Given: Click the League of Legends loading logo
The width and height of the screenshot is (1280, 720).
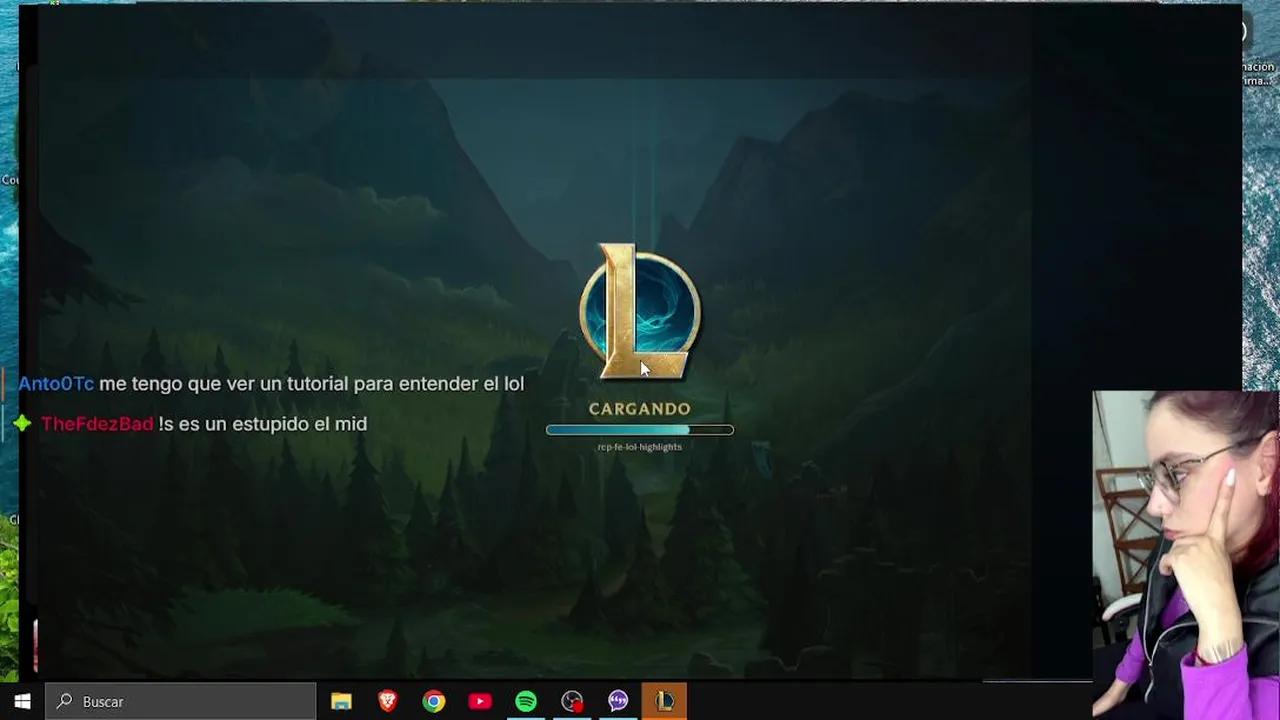Looking at the screenshot, I should click(640, 312).
